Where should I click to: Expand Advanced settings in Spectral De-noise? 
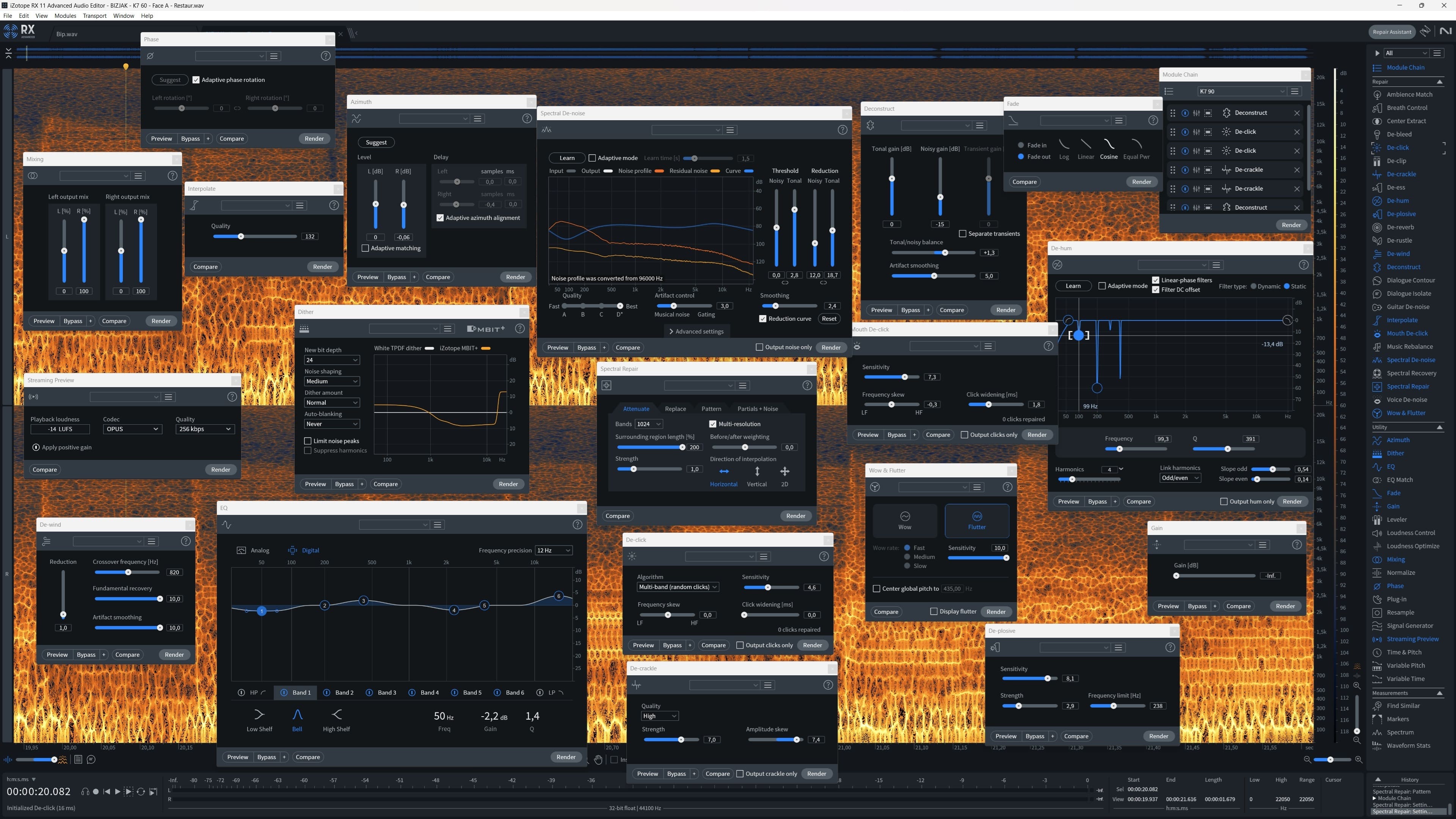point(697,332)
